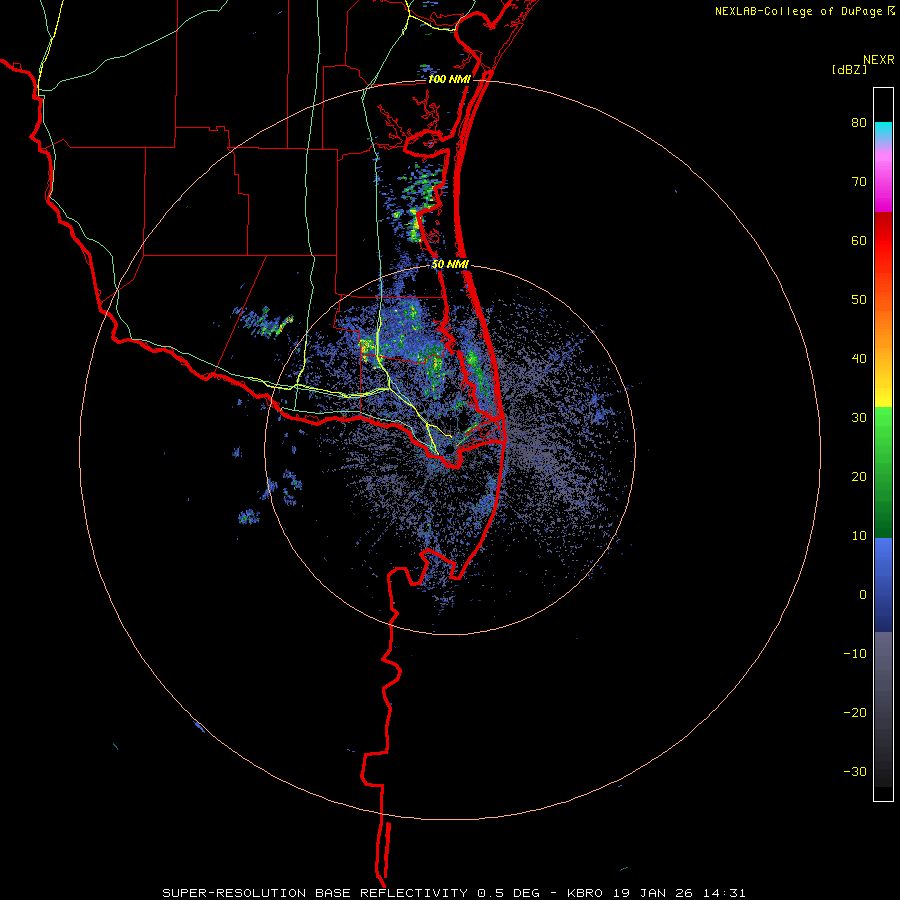900x900 pixels.
Task: Click the 80 dBZ scale value
Action: tap(859, 123)
